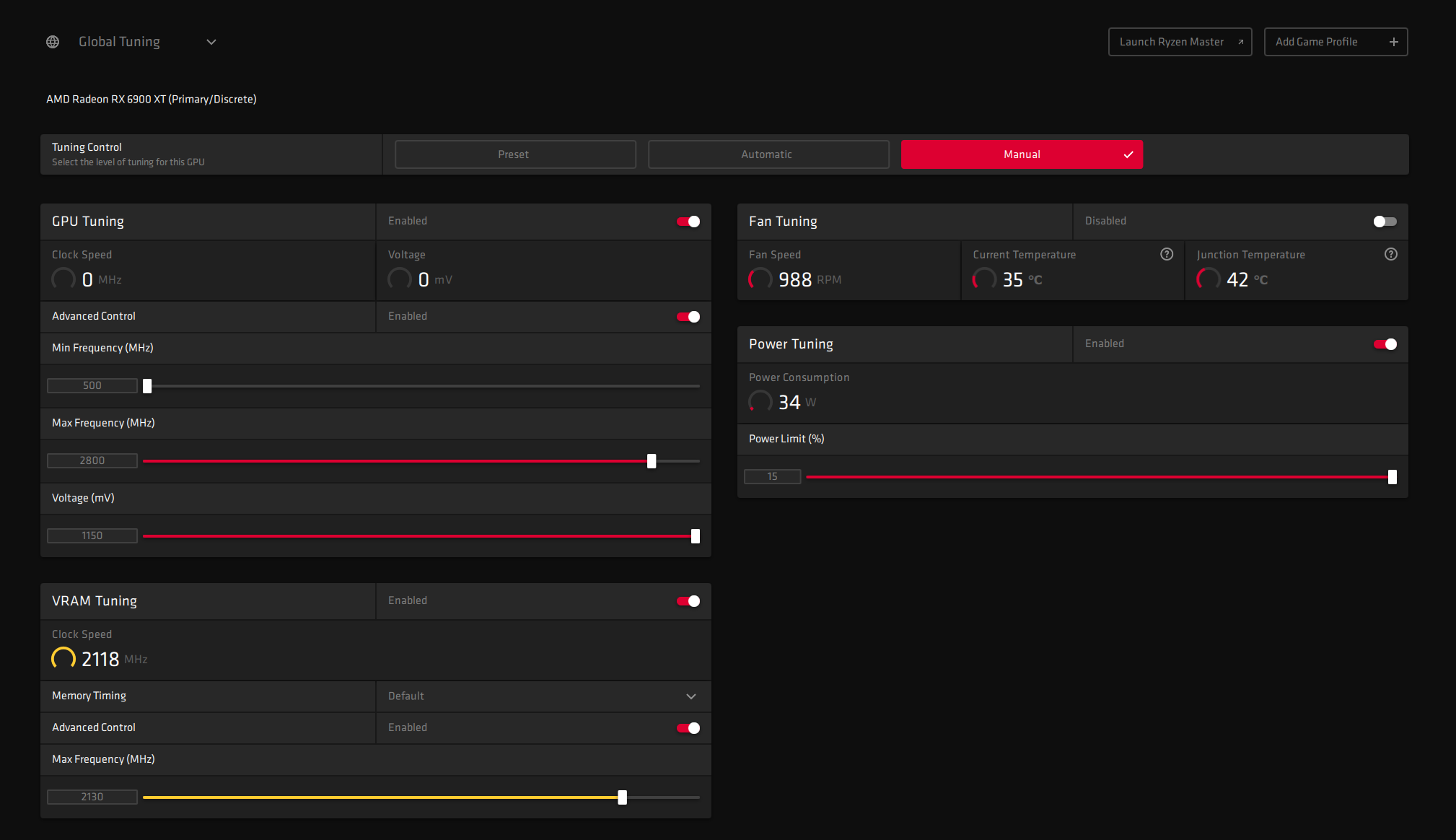This screenshot has width=1456, height=840.
Task: Click the '988 RPM' fan speed value
Action: click(x=810, y=279)
